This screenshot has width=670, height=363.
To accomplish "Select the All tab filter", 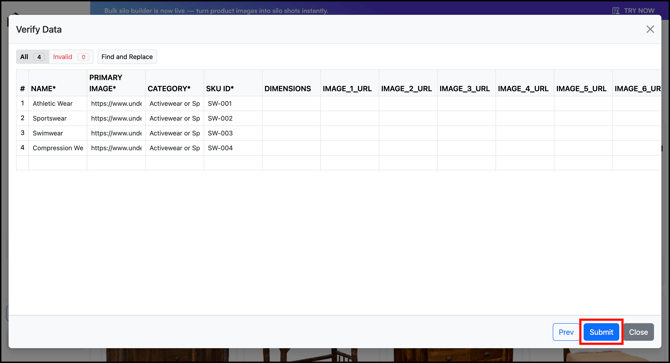I will (32, 57).
